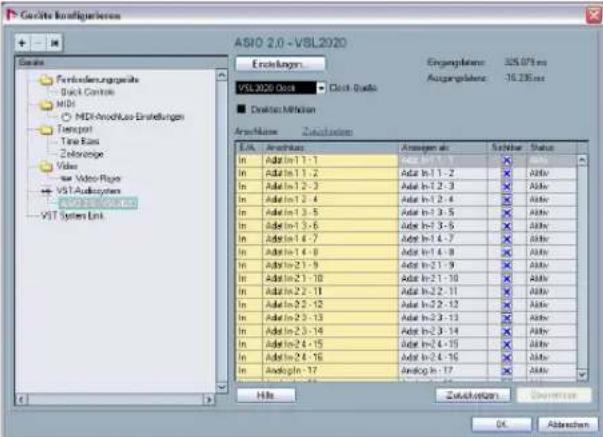Select Time Base under Transport
The width and height of the screenshot is (603, 437).
80,142
